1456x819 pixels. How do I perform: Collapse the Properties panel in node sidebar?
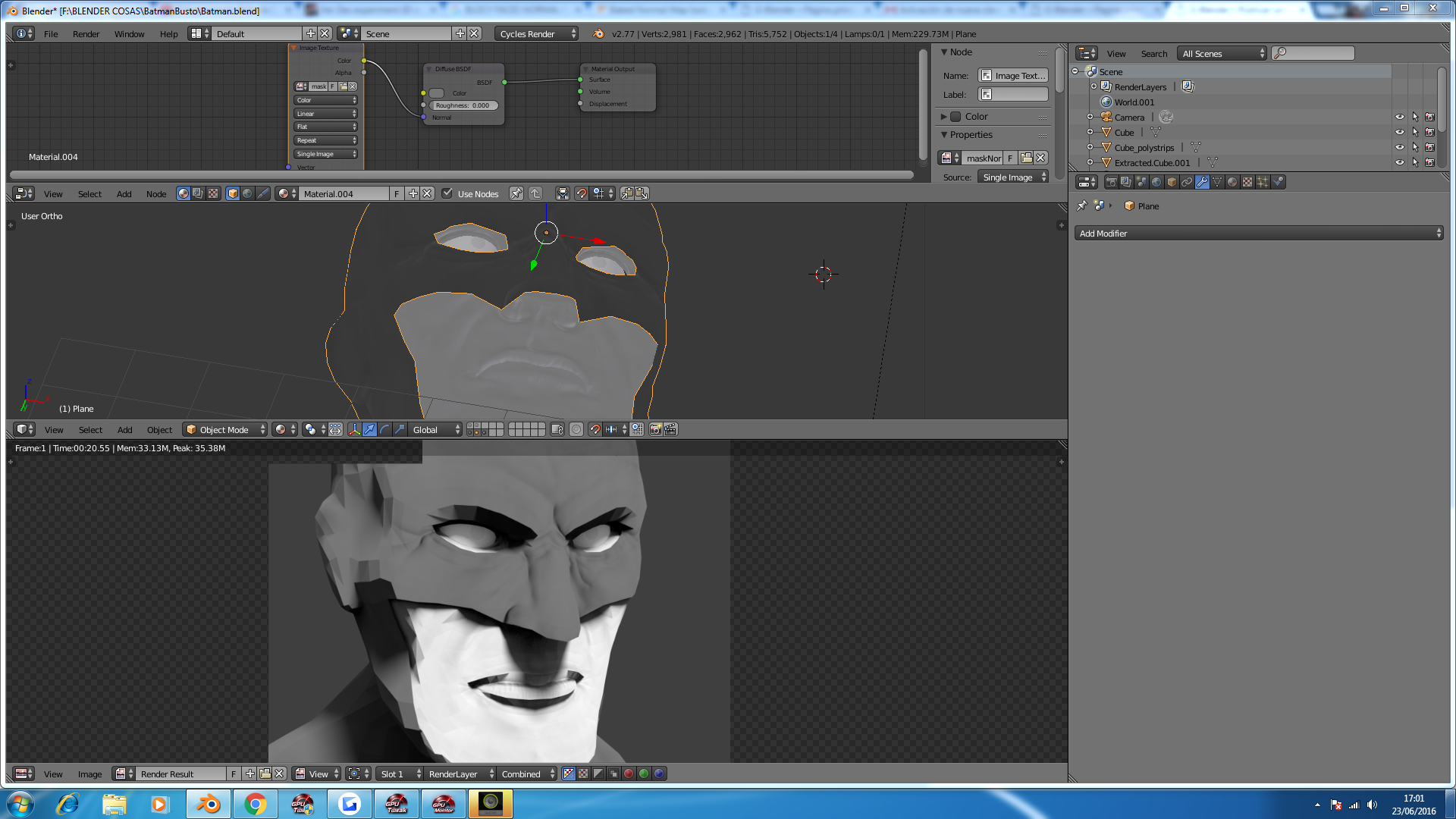(944, 135)
